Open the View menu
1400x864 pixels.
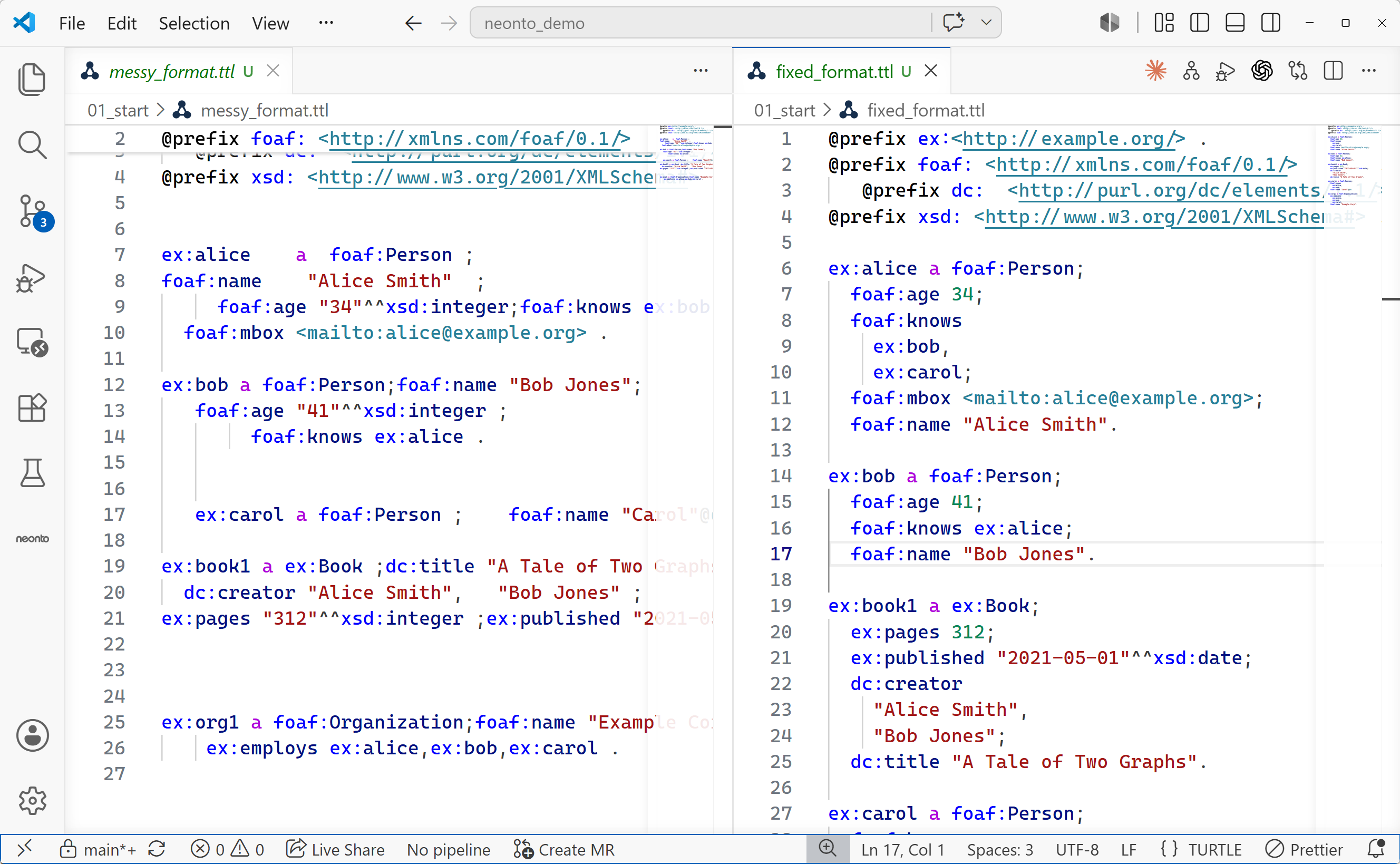pos(271,23)
